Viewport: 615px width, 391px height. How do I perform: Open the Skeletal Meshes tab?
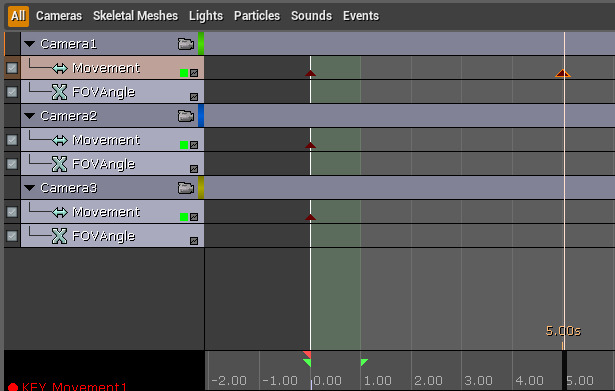tap(135, 16)
